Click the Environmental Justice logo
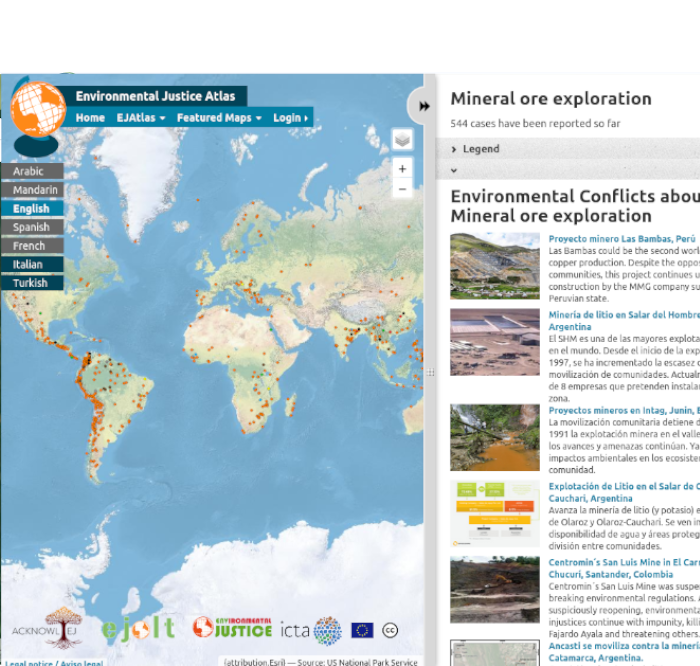Viewport: 700px width, 666px height. [x=232, y=628]
